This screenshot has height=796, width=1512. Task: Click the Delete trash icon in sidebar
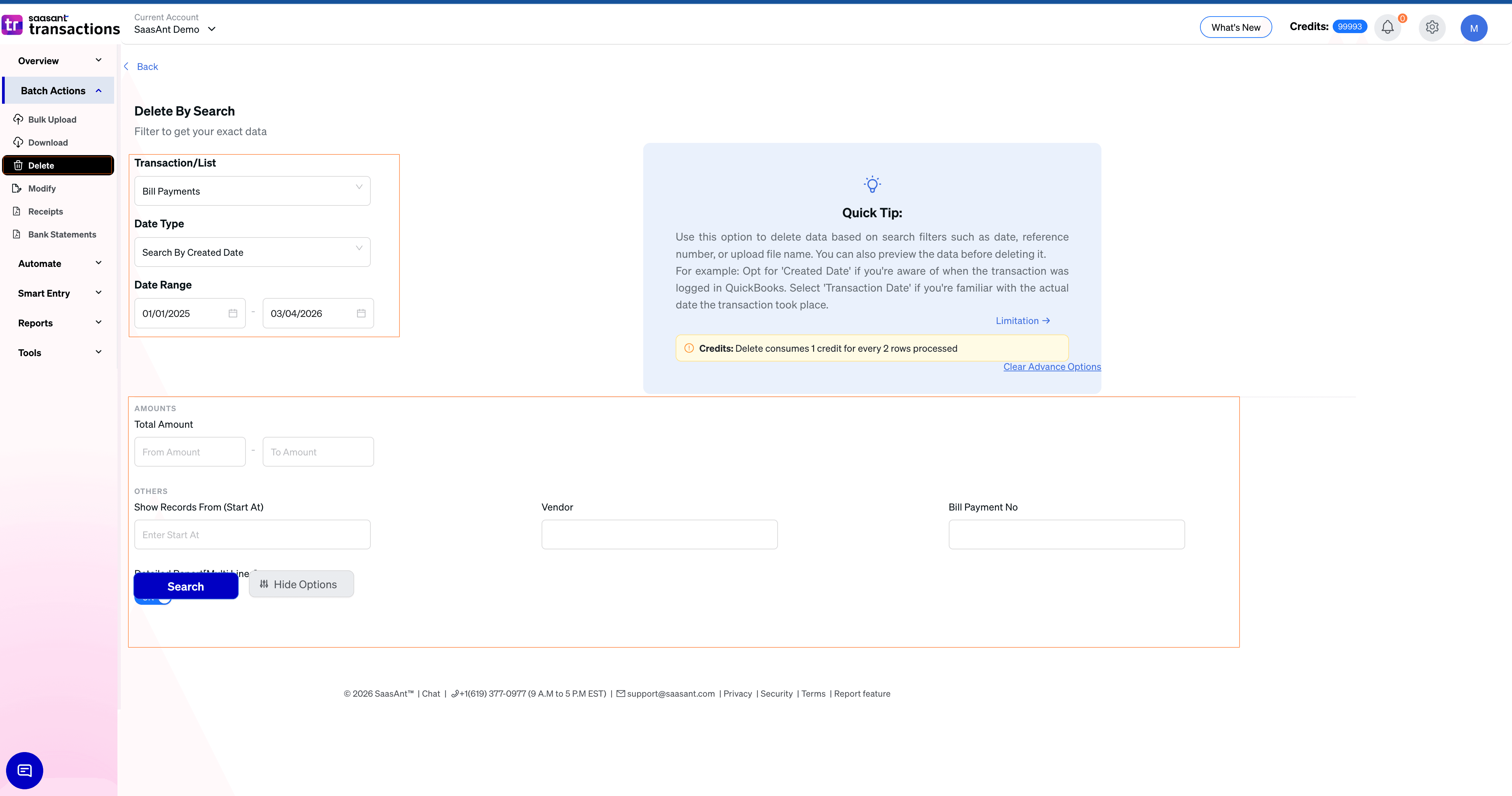point(18,165)
